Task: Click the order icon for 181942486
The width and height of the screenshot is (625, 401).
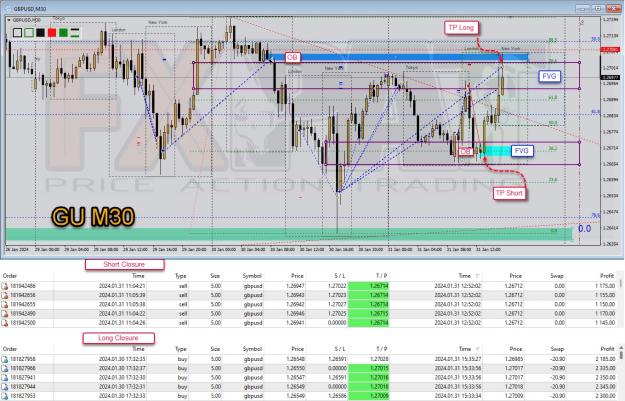Action: click(5, 286)
